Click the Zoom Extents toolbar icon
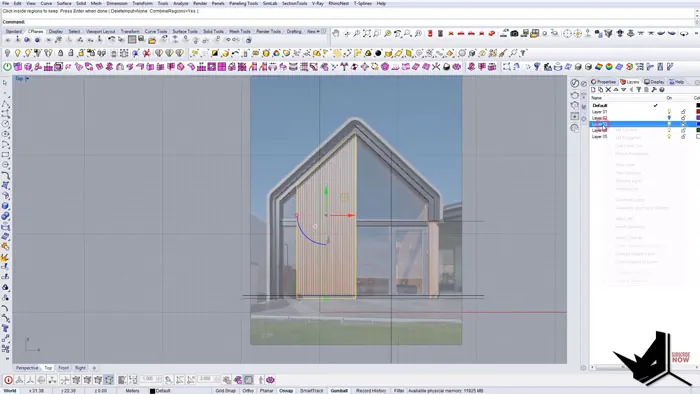 (367, 33)
